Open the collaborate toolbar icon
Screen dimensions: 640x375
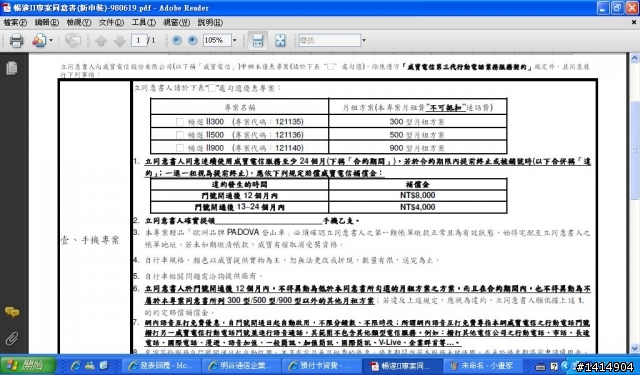(x=39, y=40)
